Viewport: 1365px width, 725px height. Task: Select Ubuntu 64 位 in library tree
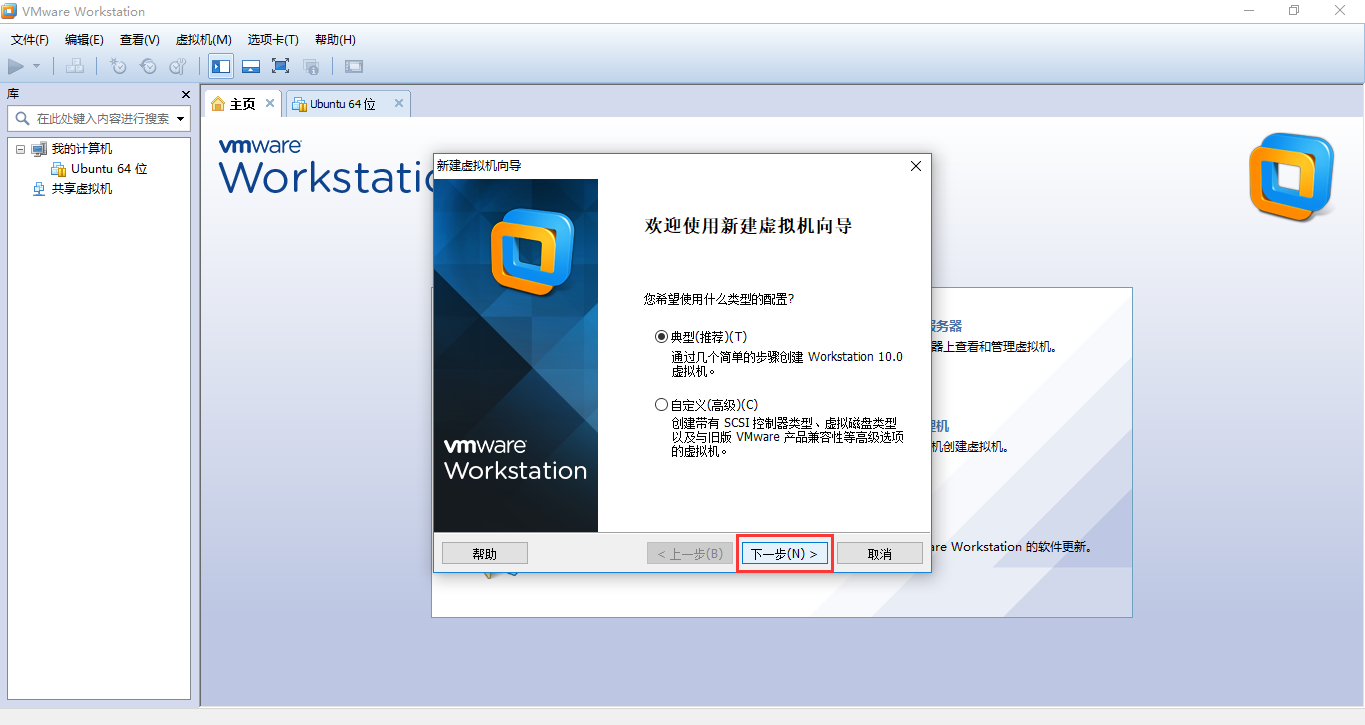pyautogui.click(x=109, y=169)
